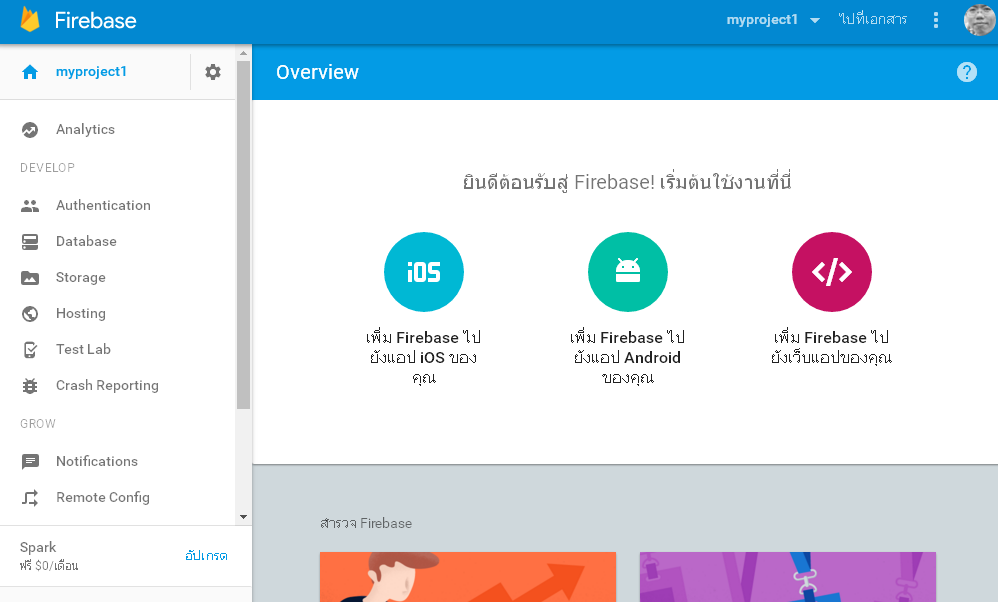Click the Database server icon
Screen dimensions: 998x602
click(x=30, y=242)
